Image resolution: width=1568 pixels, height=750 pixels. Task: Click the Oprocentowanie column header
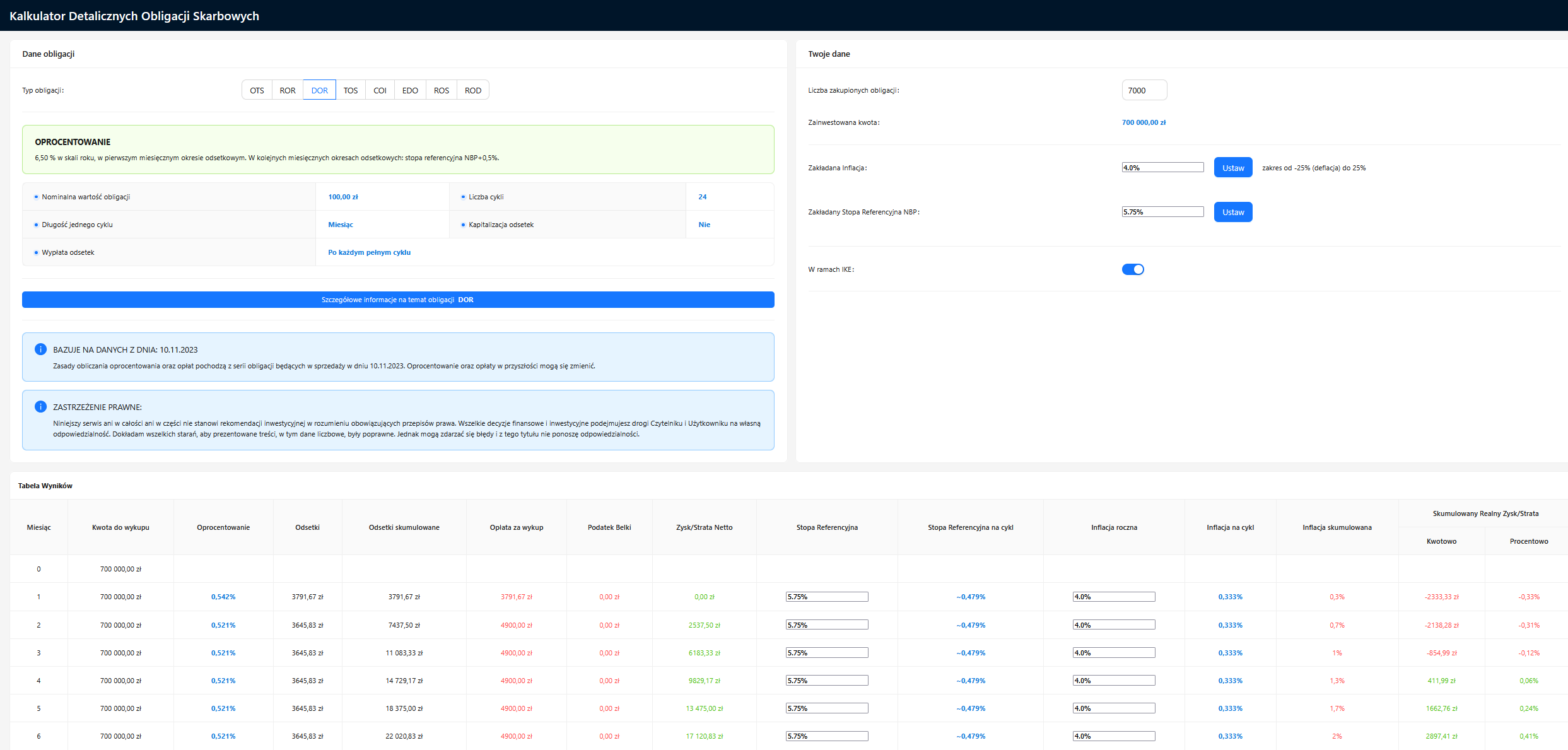(223, 527)
